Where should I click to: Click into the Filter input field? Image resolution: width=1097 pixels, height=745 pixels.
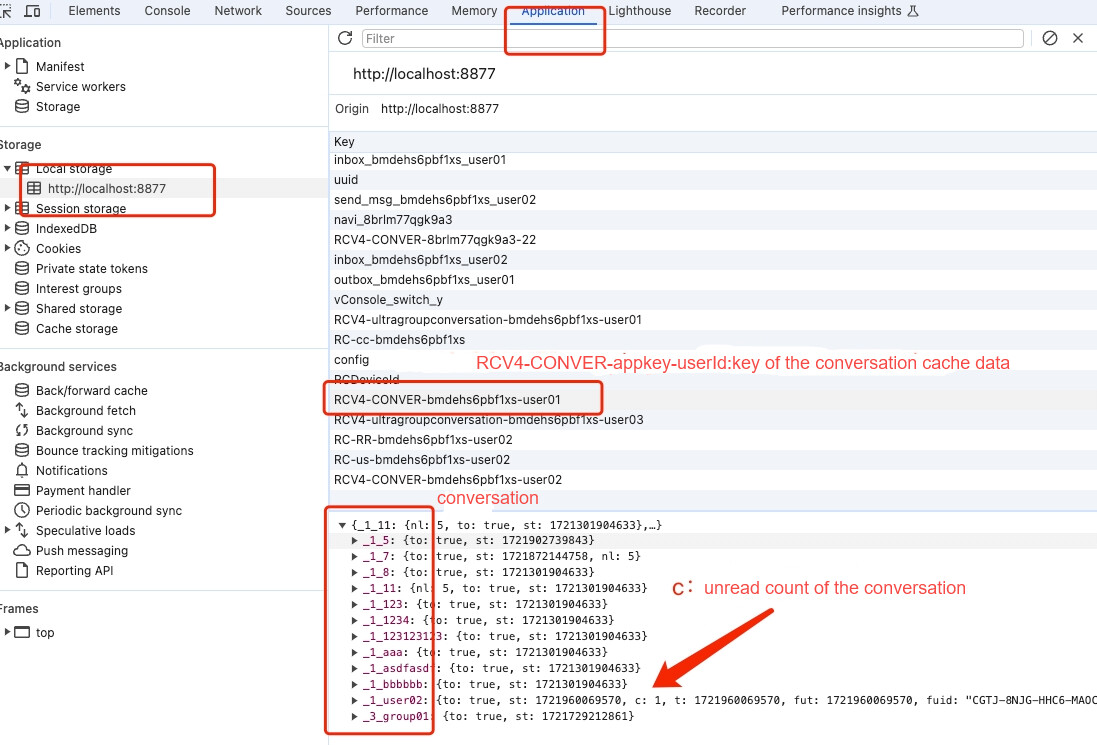tap(693, 38)
